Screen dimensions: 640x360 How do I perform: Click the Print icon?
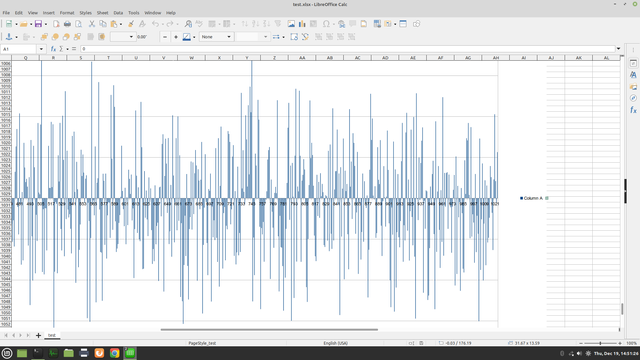[x=67, y=24]
